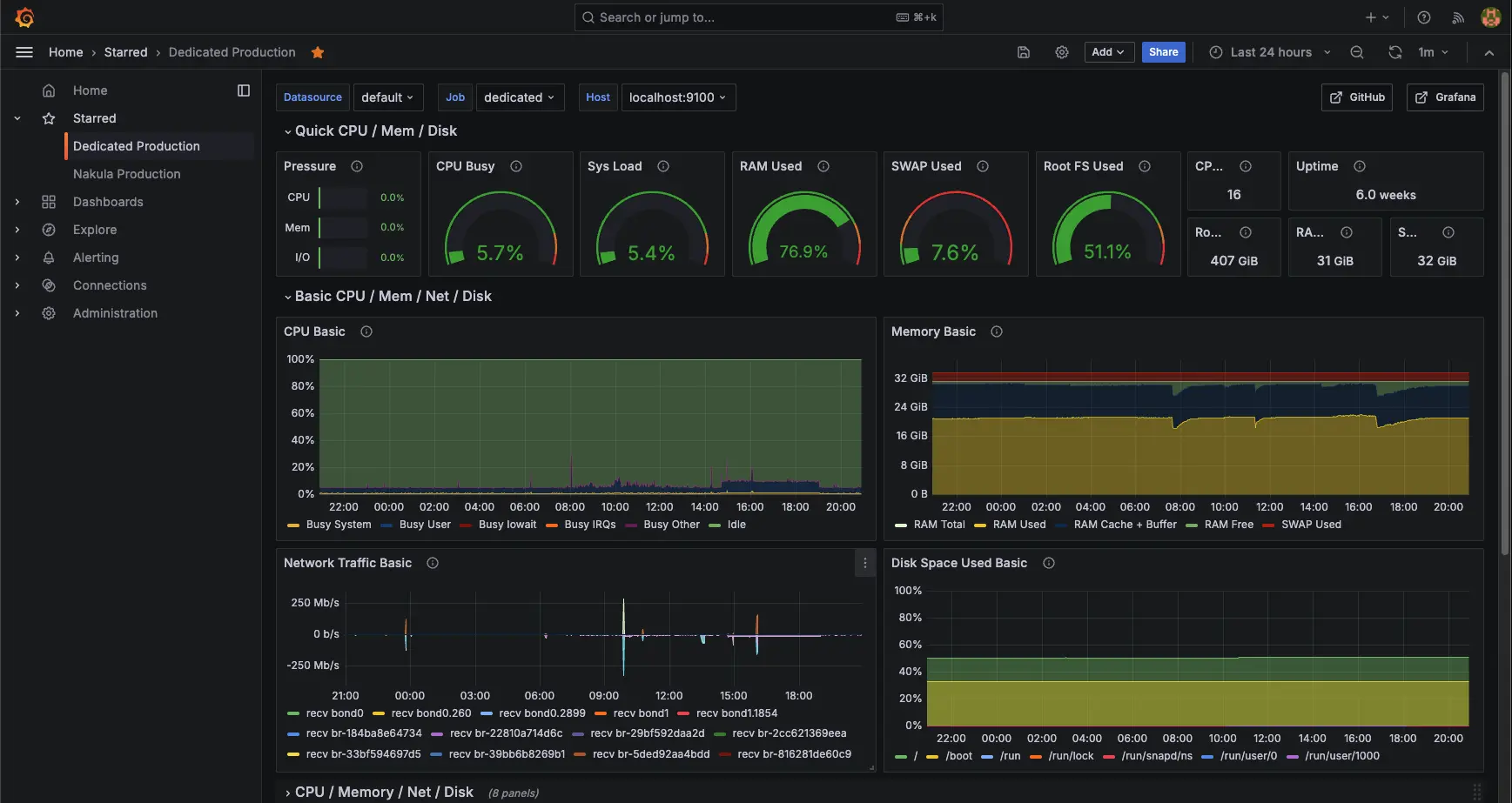Open the news feed icon
This screenshot has height=803, width=1512.
1457,17
